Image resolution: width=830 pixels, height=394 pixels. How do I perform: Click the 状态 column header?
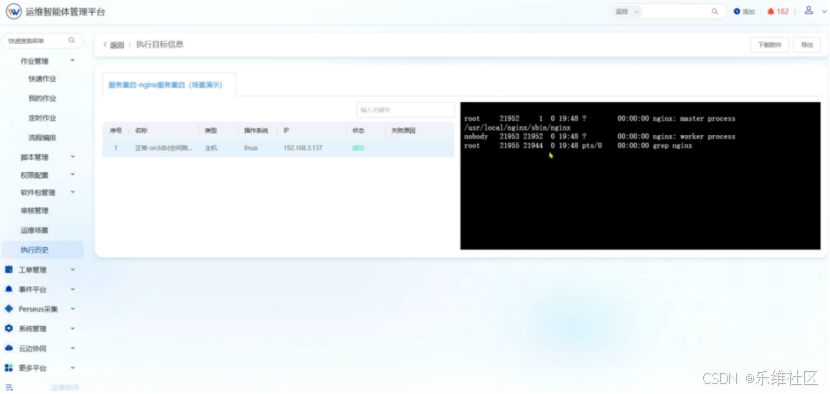[358, 131]
